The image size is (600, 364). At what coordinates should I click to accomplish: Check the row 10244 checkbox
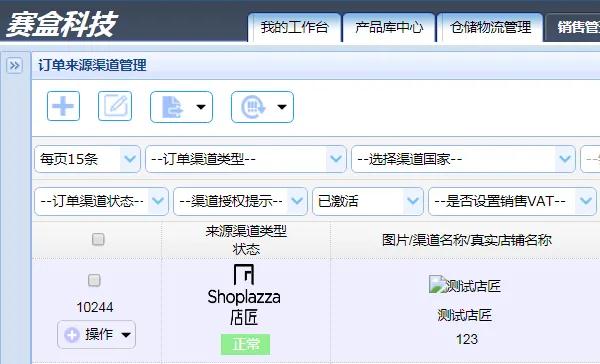coord(94,280)
